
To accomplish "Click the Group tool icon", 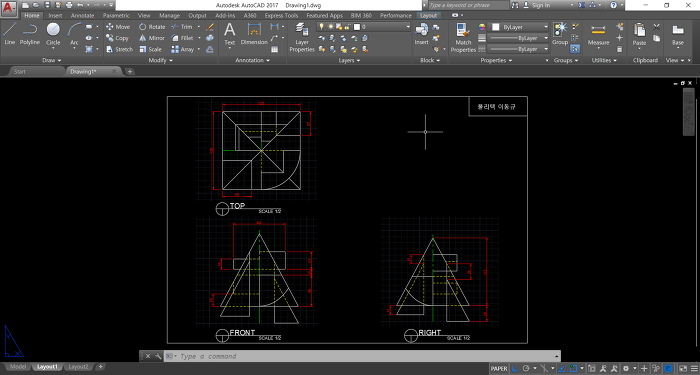I will point(559,34).
